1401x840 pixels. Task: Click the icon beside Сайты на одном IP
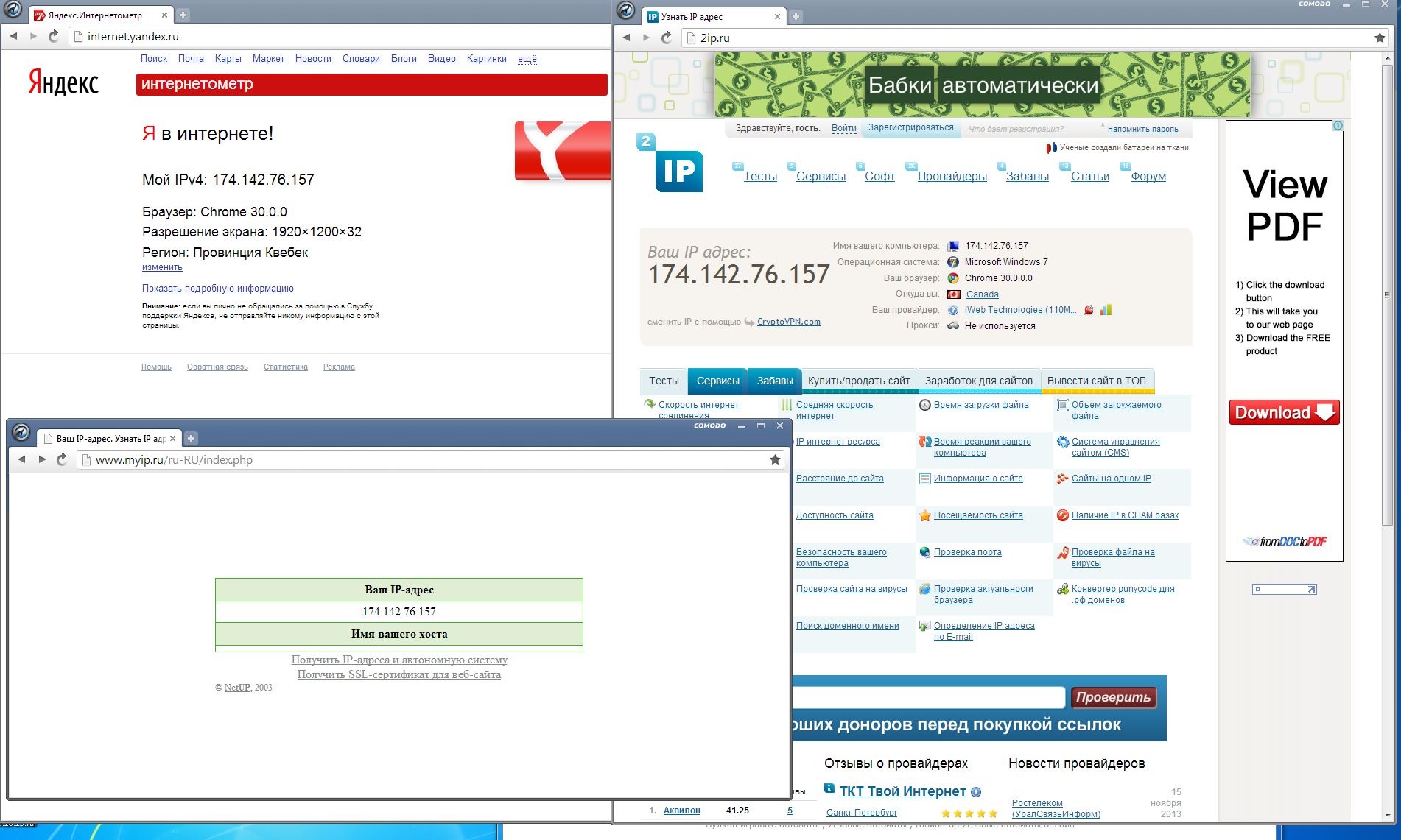click(1063, 479)
